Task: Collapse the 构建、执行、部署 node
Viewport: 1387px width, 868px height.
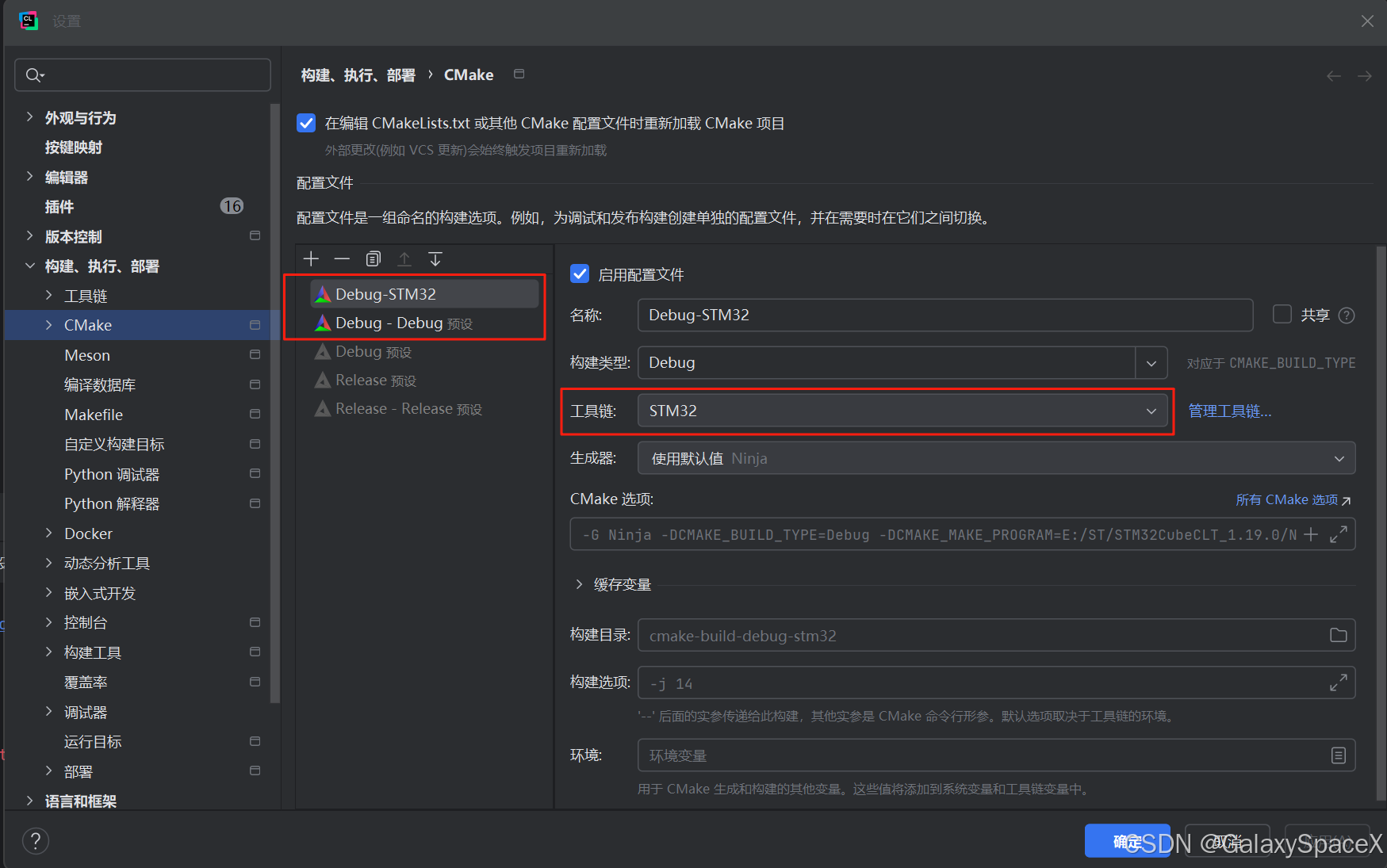Action: click(x=30, y=266)
